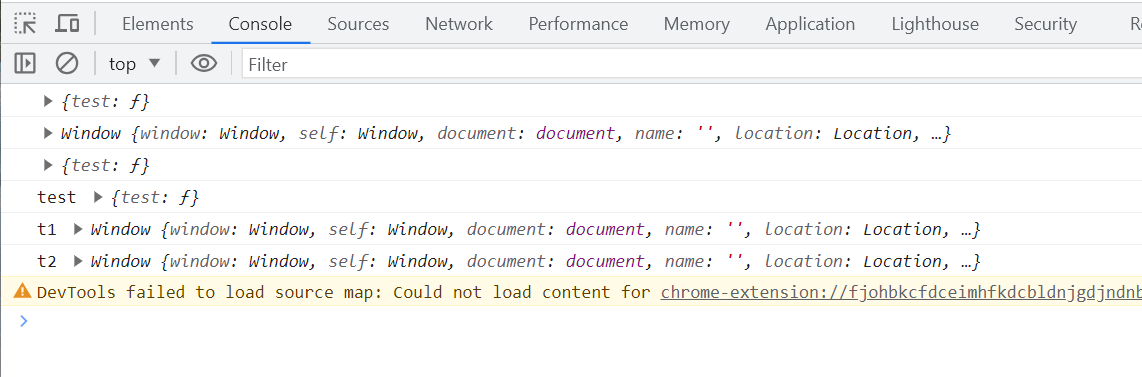Switch to the Sources tab
This screenshot has width=1142, height=377.
coord(358,24)
